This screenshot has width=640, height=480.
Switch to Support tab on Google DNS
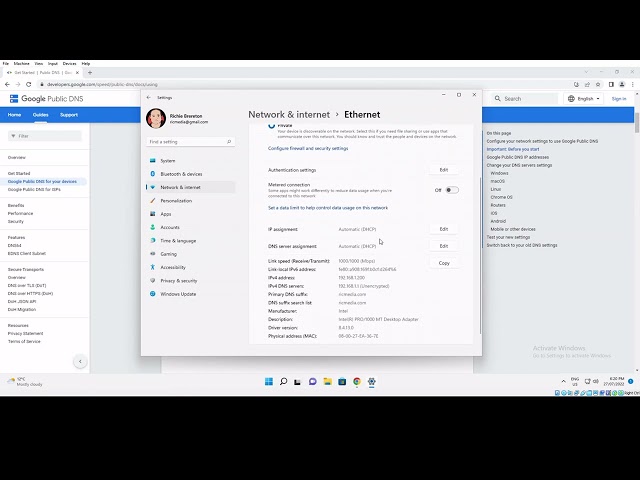point(69,115)
